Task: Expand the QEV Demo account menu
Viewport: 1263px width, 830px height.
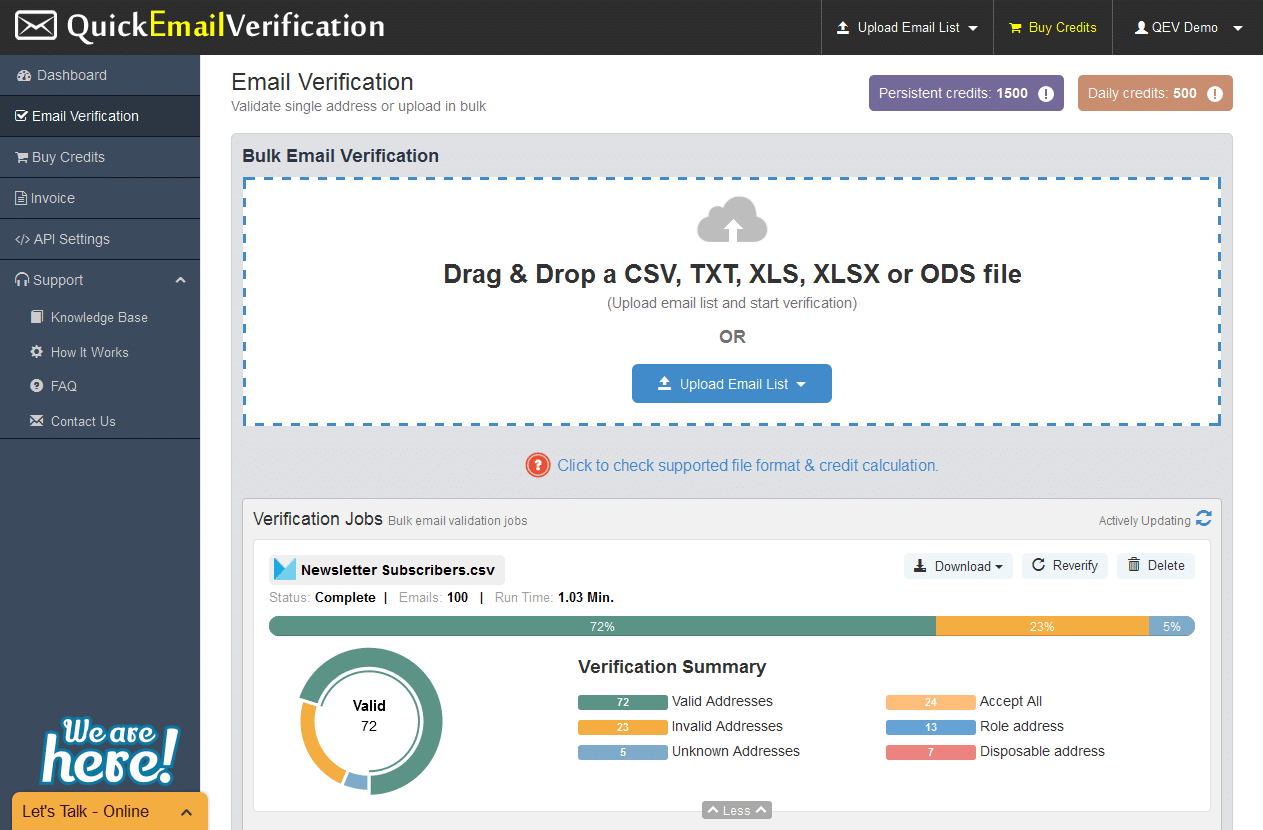Action: (1188, 27)
